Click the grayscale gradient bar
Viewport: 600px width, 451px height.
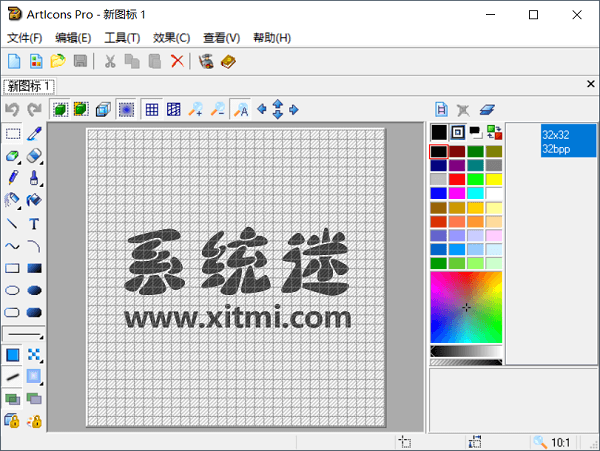point(466,351)
